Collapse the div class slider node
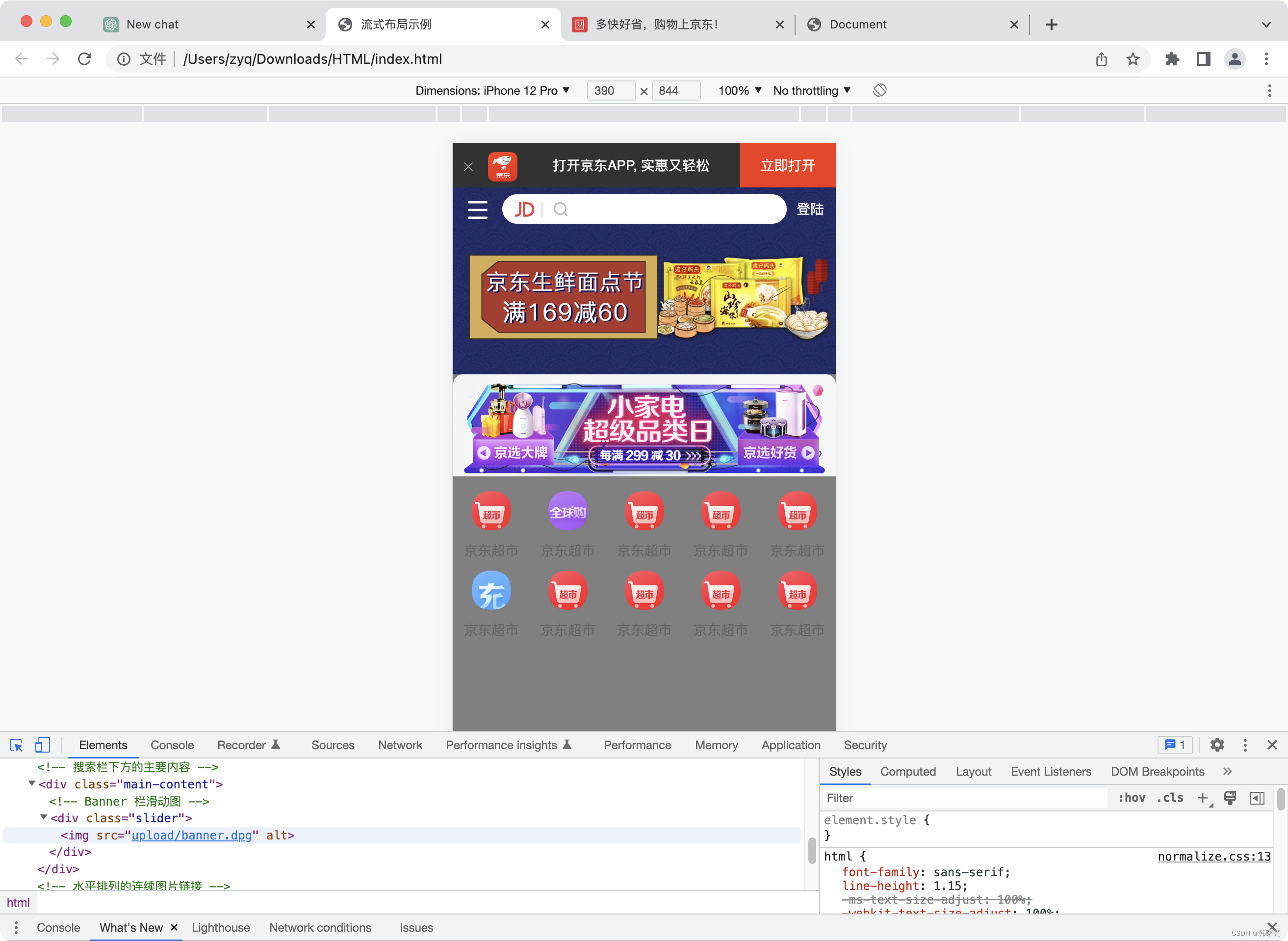 (x=44, y=818)
